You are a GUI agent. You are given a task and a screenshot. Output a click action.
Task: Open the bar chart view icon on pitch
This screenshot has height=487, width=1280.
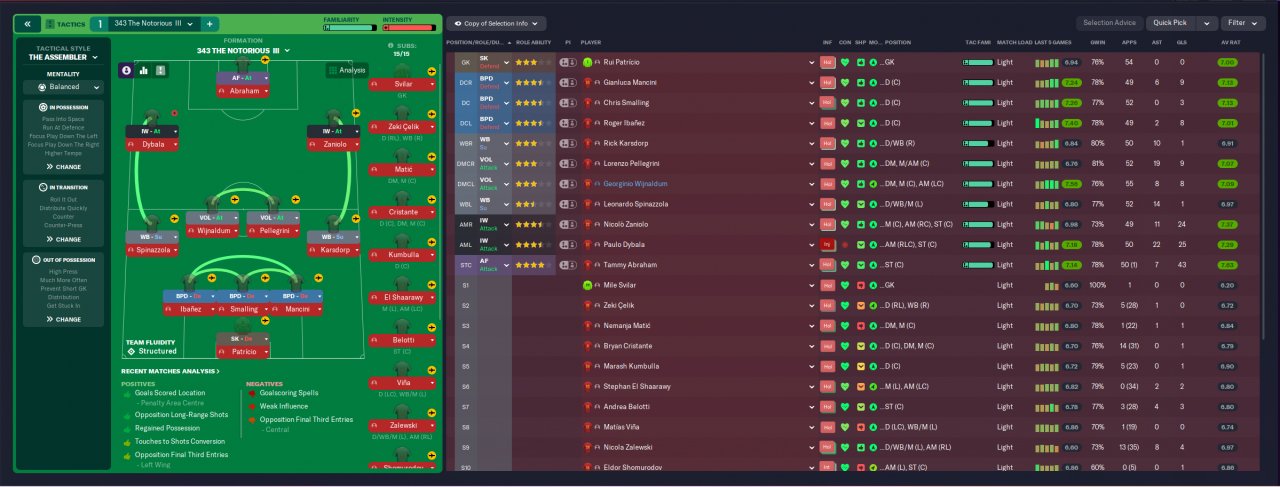(x=143, y=70)
